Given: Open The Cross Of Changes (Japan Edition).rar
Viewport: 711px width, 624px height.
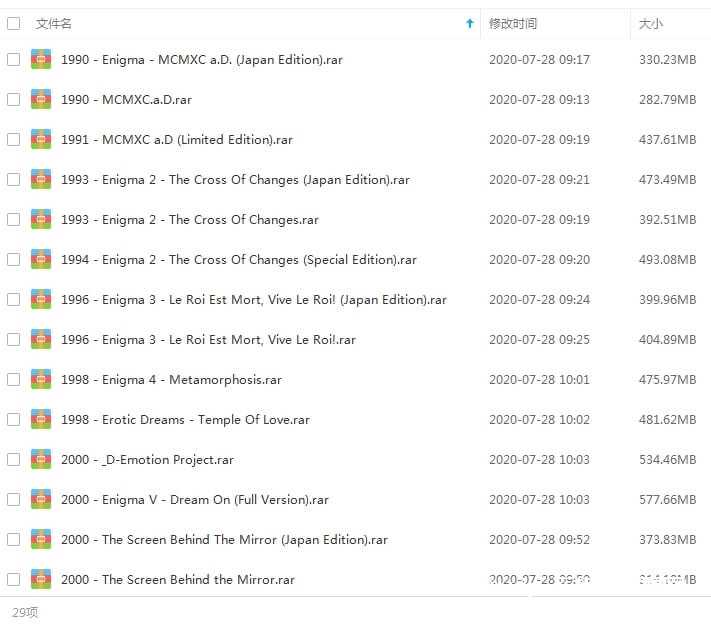Looking at the screenshot, I should click(235, 179).
